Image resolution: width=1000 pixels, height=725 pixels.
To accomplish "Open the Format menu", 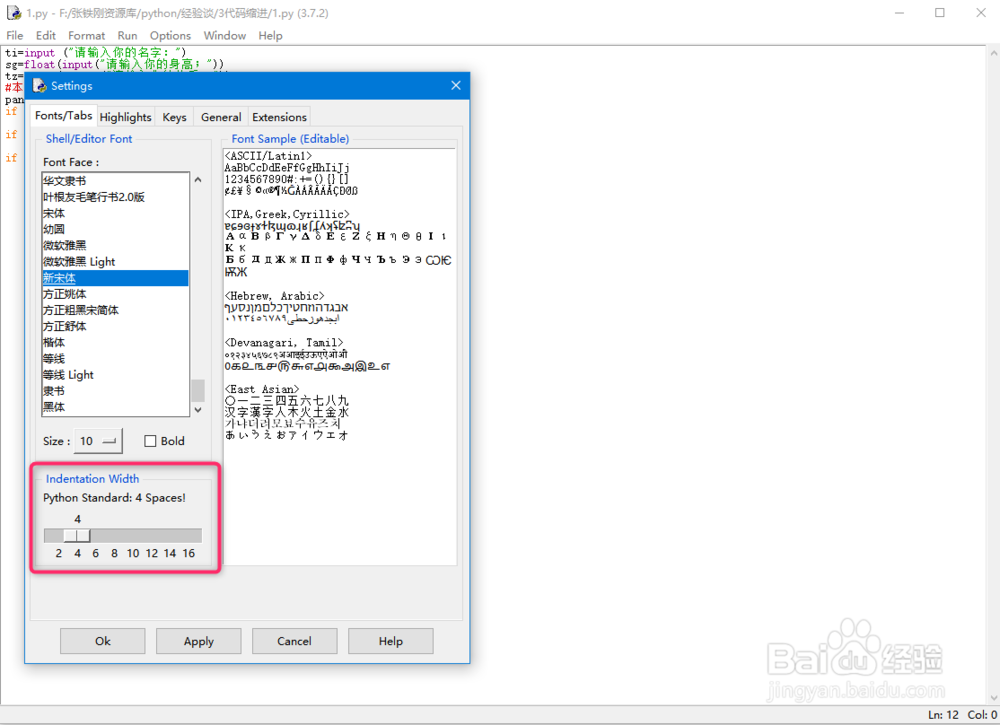I will 86,36.
